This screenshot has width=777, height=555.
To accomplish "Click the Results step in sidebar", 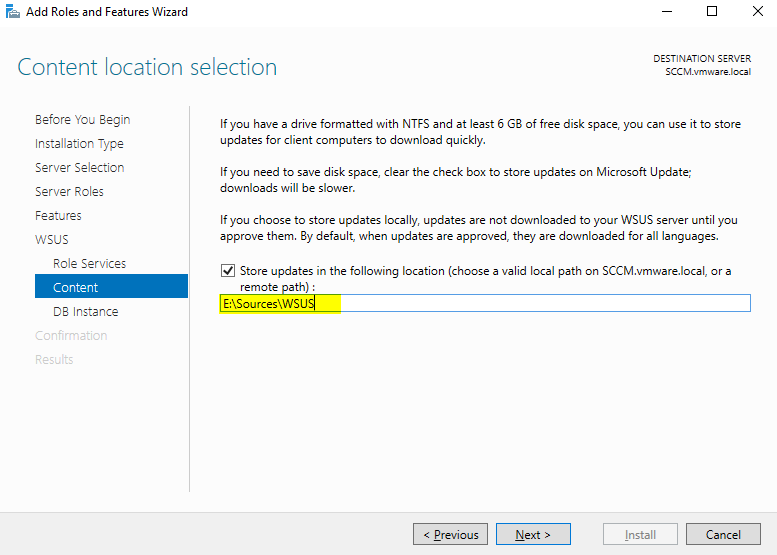I will click(x=54, y=359).
